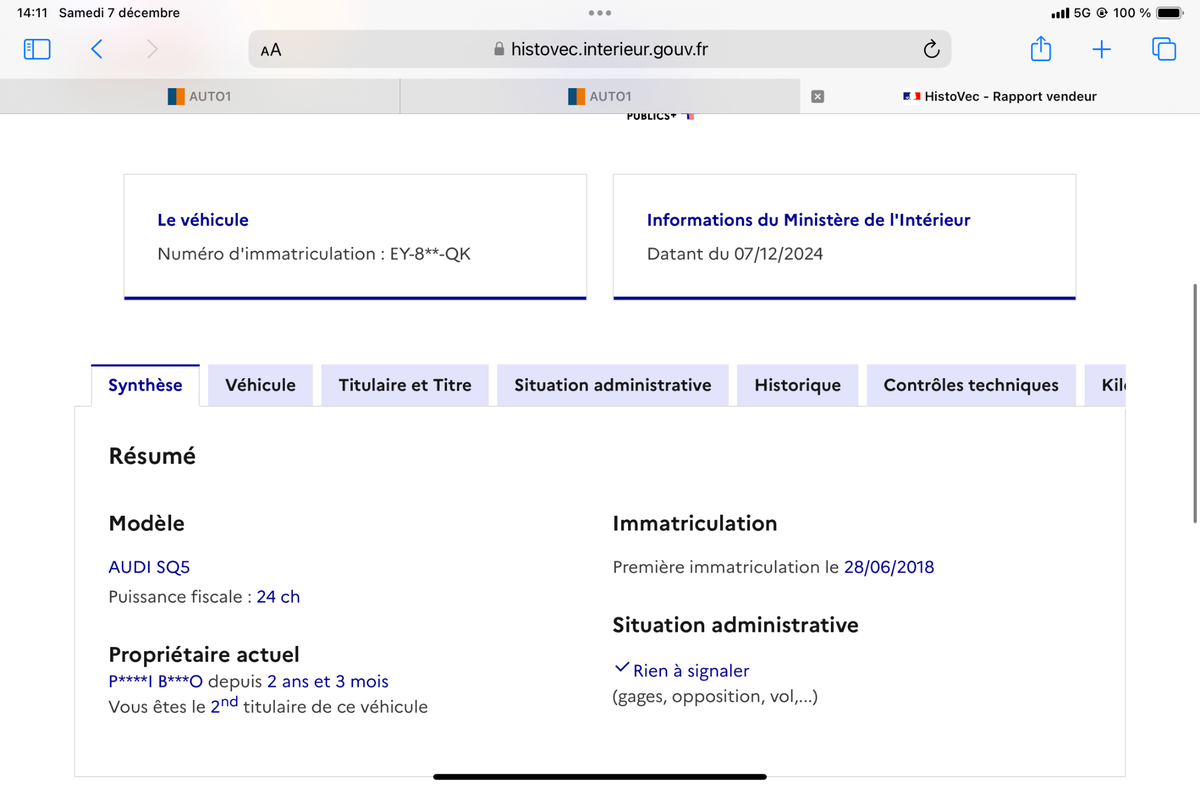Switch to the second AUTO1 tab
Screen dimensions: 1200x788
600,97
